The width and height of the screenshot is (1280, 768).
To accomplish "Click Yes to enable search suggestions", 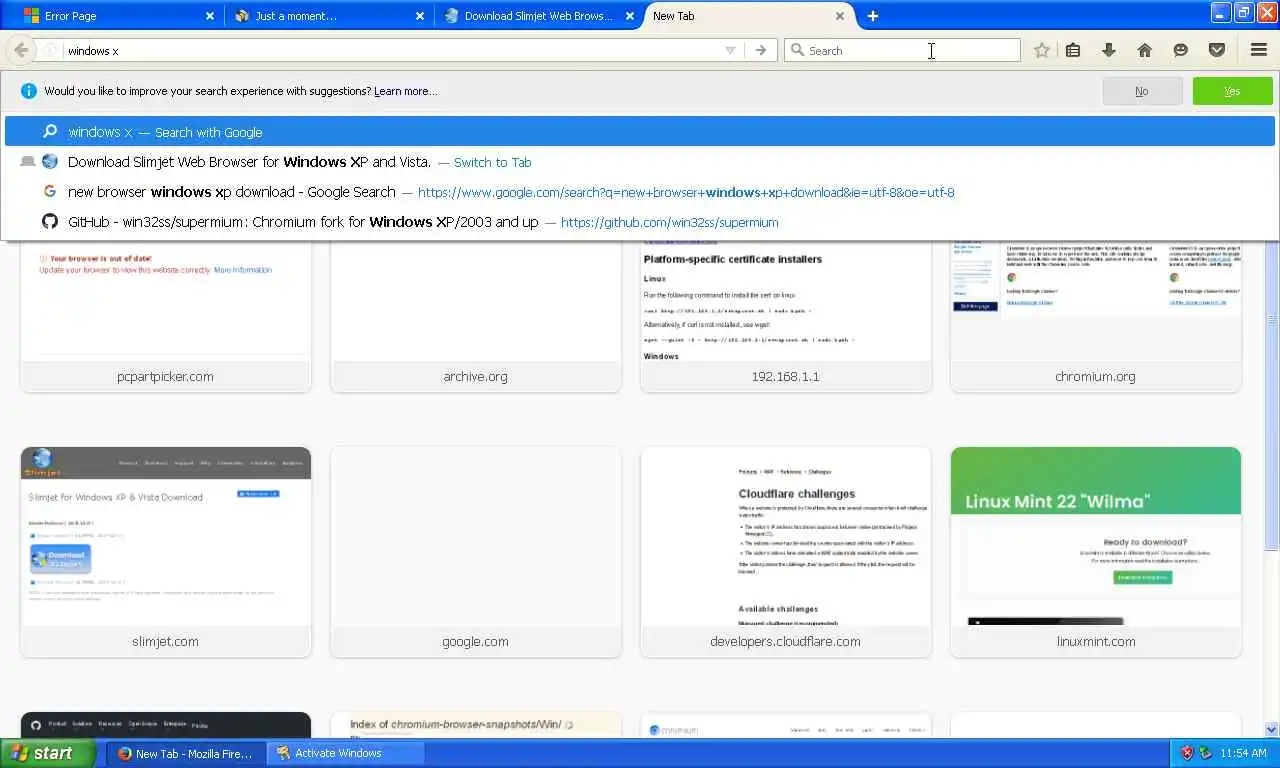I will pos(1232,91).
